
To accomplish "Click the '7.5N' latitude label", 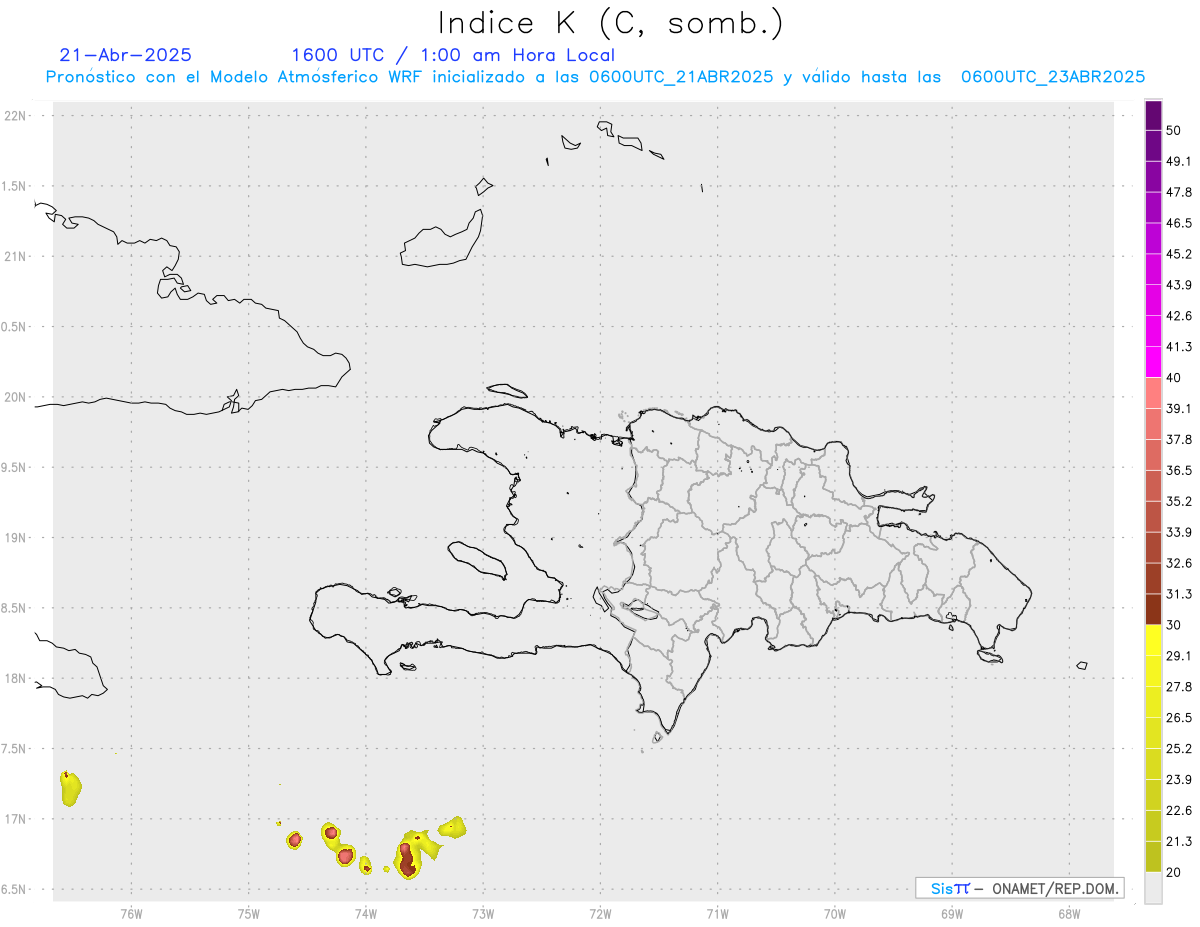I will click(x=15, y=748).
